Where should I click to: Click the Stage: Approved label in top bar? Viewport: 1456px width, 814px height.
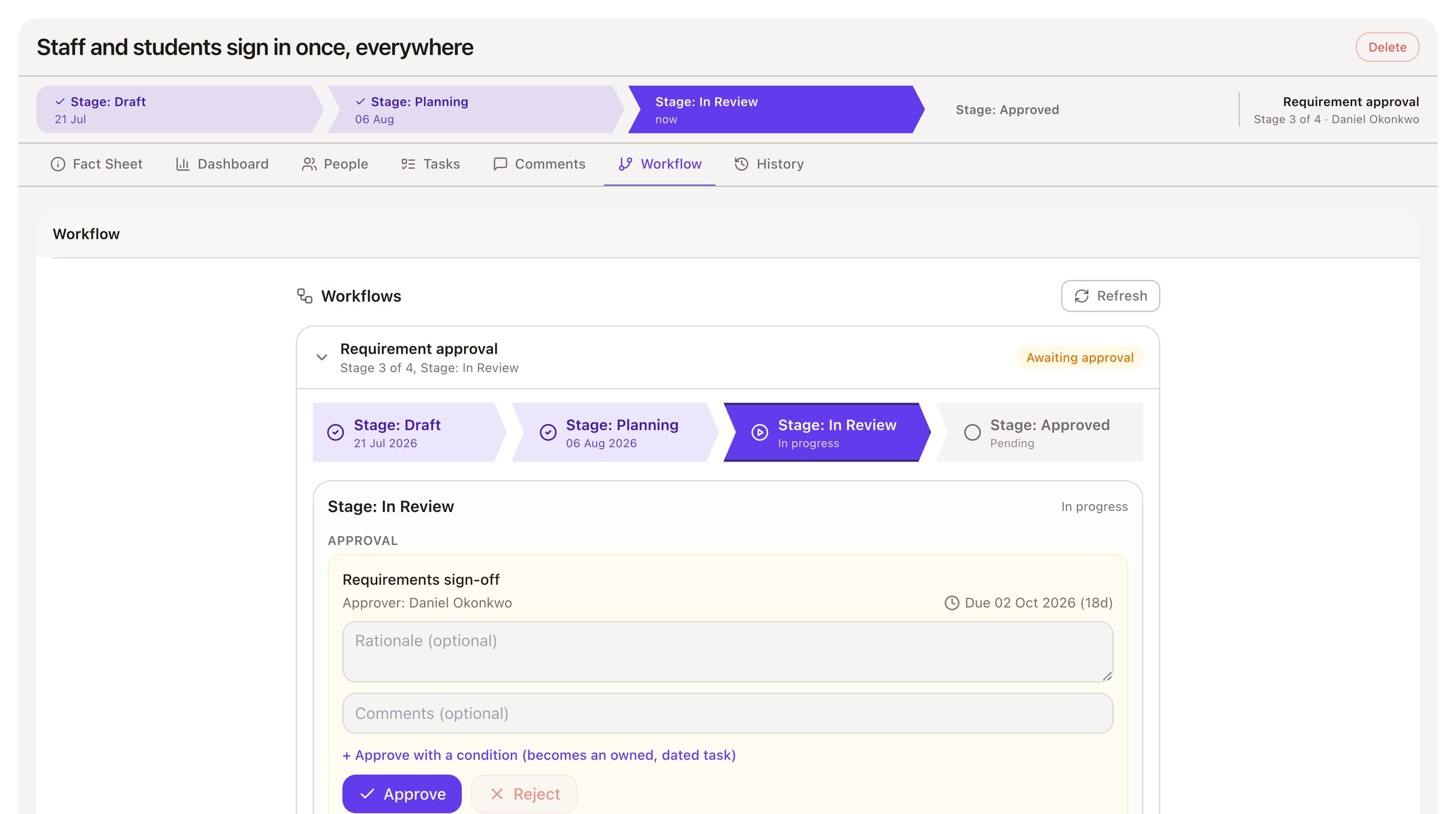pos(1007,110)
